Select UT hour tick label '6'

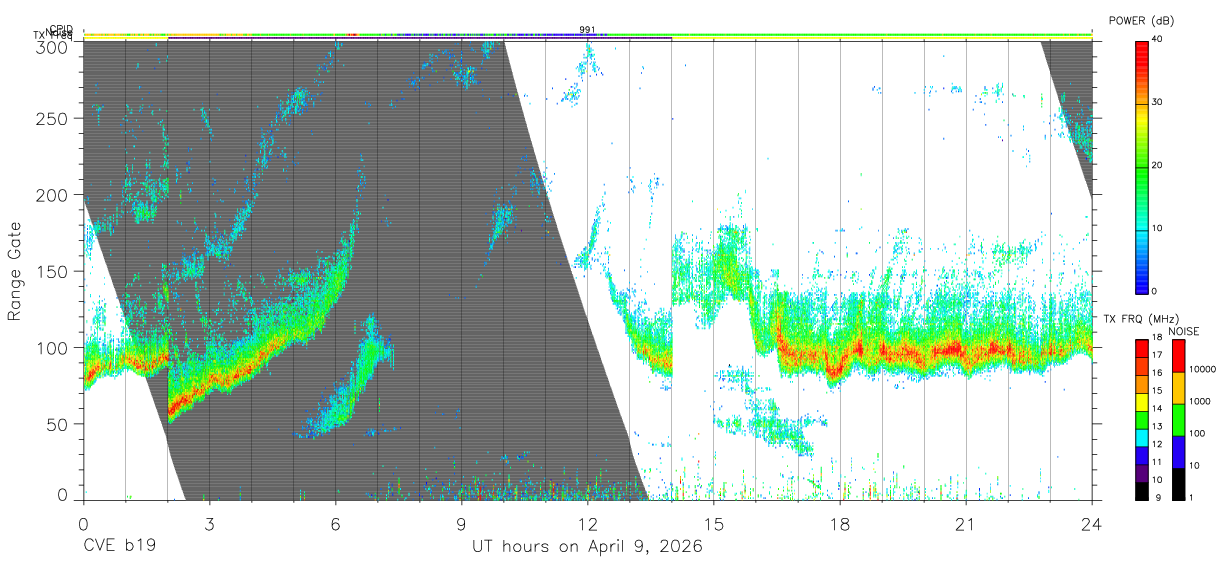(x=335, y=523)
